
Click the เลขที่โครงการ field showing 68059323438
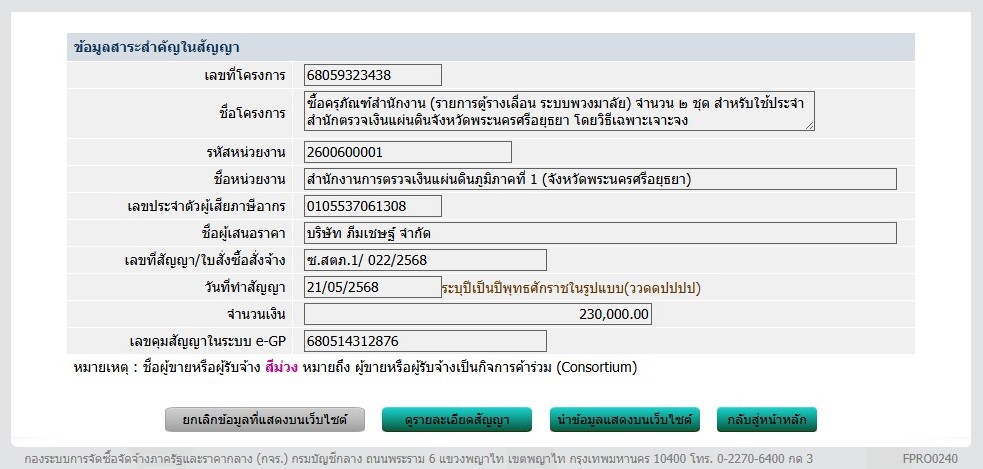coord(372,75)
